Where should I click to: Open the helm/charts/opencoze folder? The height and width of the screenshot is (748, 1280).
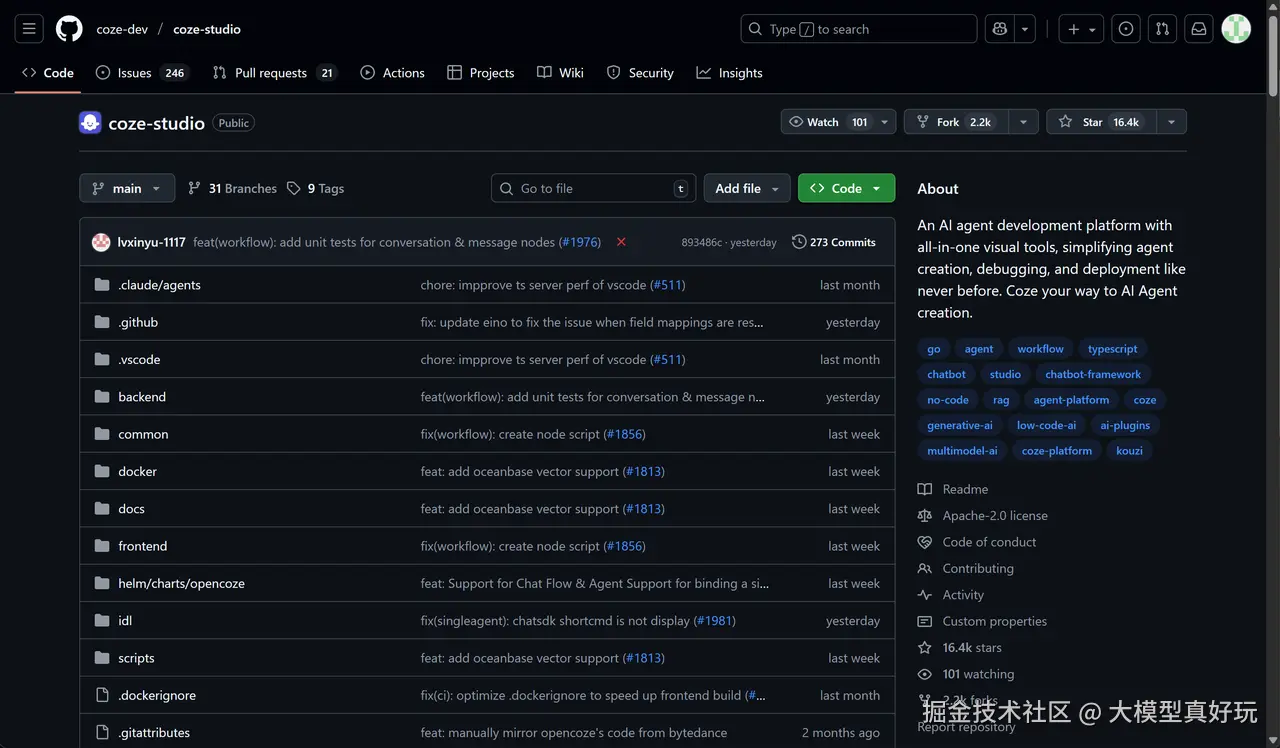click(181, 583)
